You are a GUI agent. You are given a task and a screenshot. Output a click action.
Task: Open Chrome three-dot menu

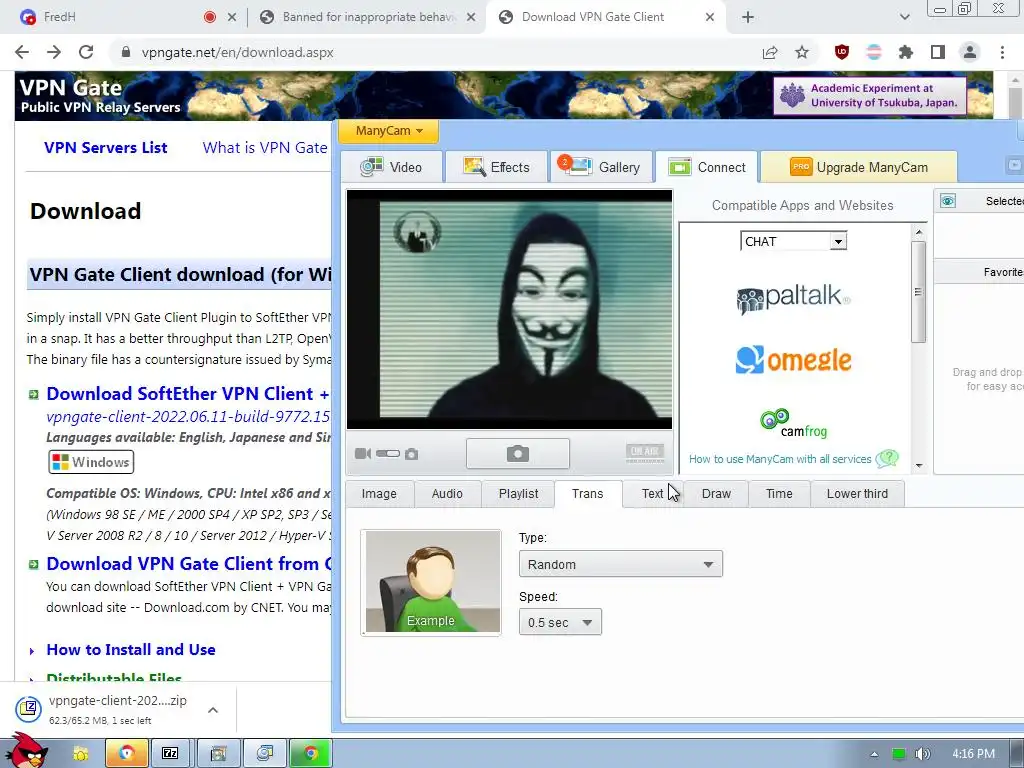1002,52
